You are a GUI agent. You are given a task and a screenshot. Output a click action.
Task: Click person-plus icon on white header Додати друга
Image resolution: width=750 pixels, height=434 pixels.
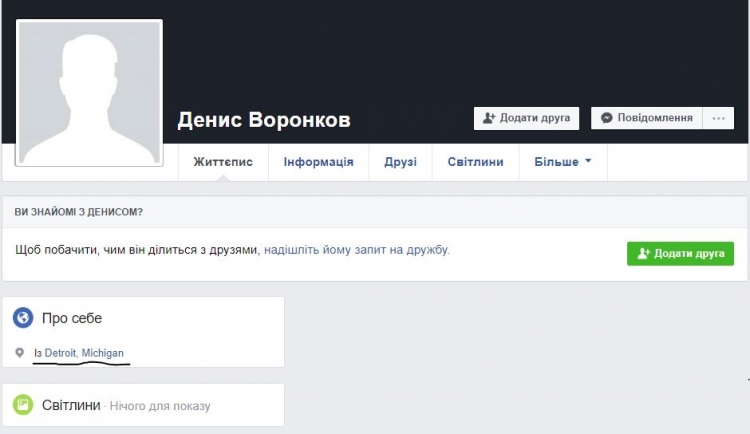489,118
